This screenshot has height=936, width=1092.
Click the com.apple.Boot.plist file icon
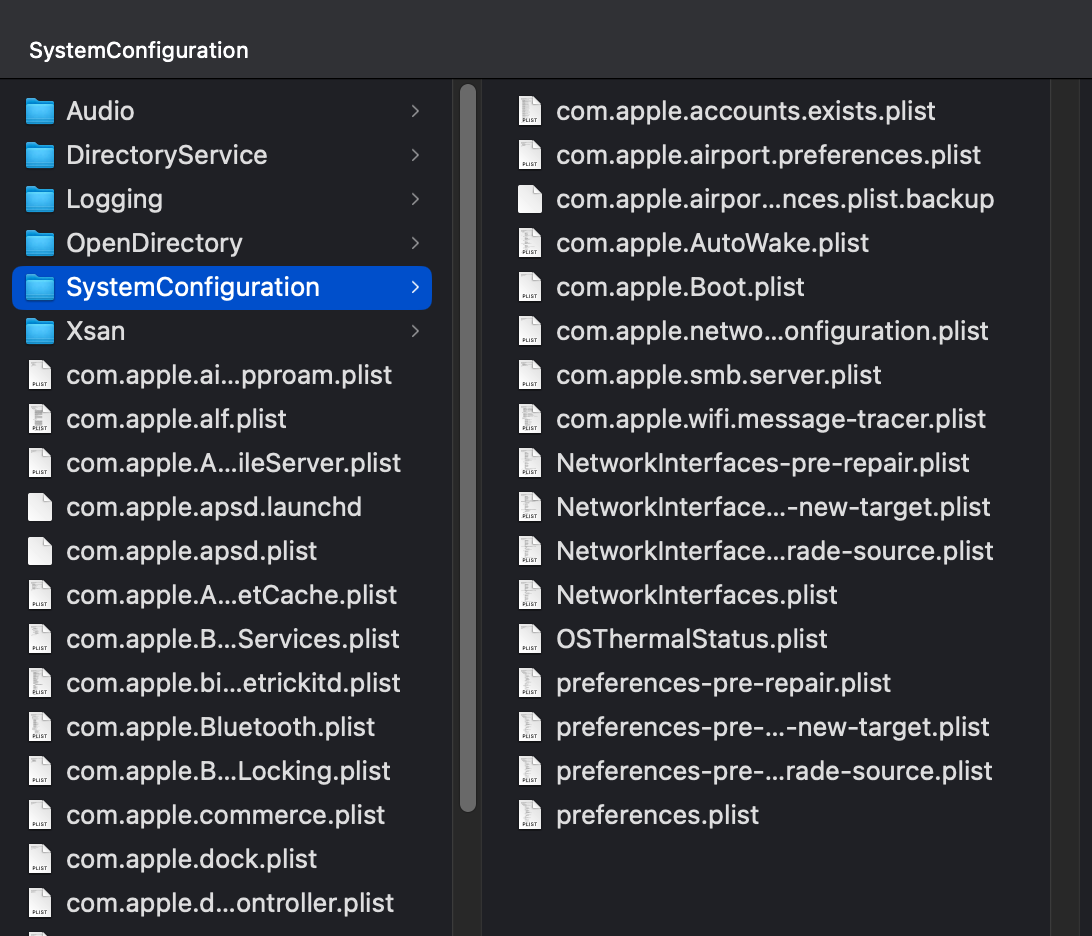[530, 287]
